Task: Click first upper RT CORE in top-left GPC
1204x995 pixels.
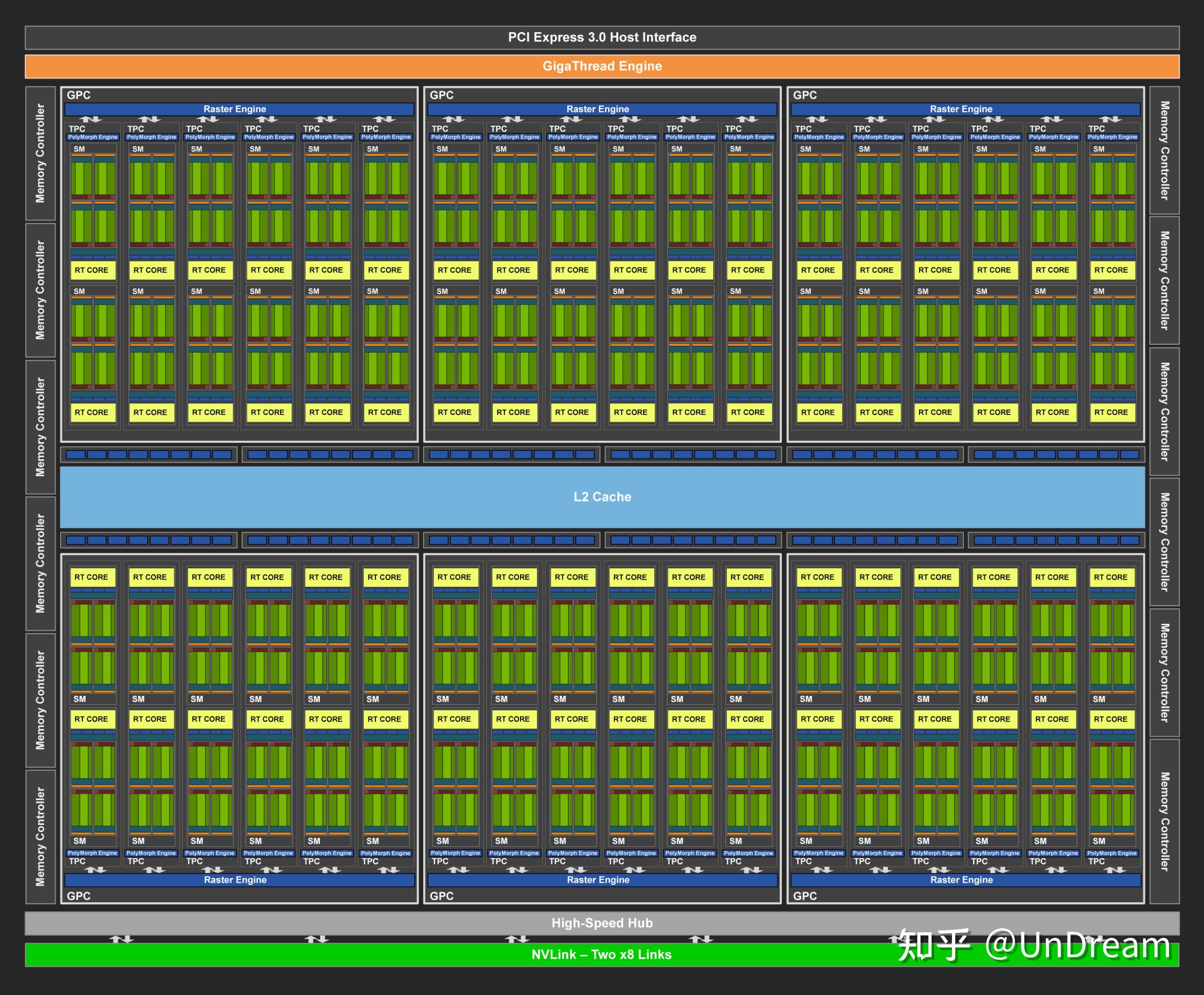Action: click(x=92, y=270)
